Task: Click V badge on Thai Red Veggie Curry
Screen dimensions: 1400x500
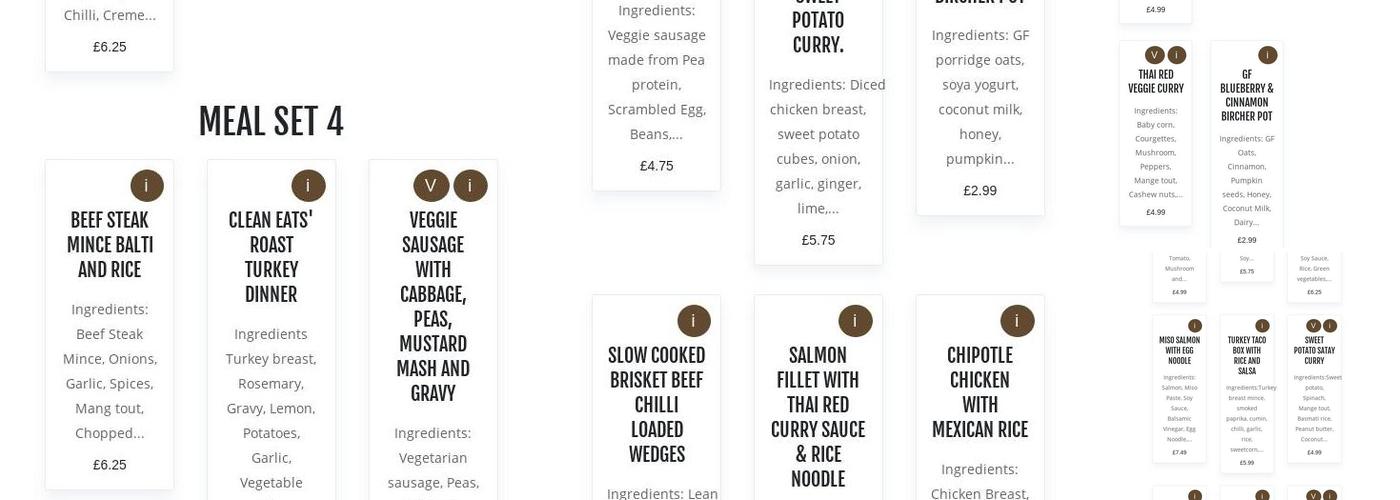Action: pyautogui.click(x=1155, y=55)
